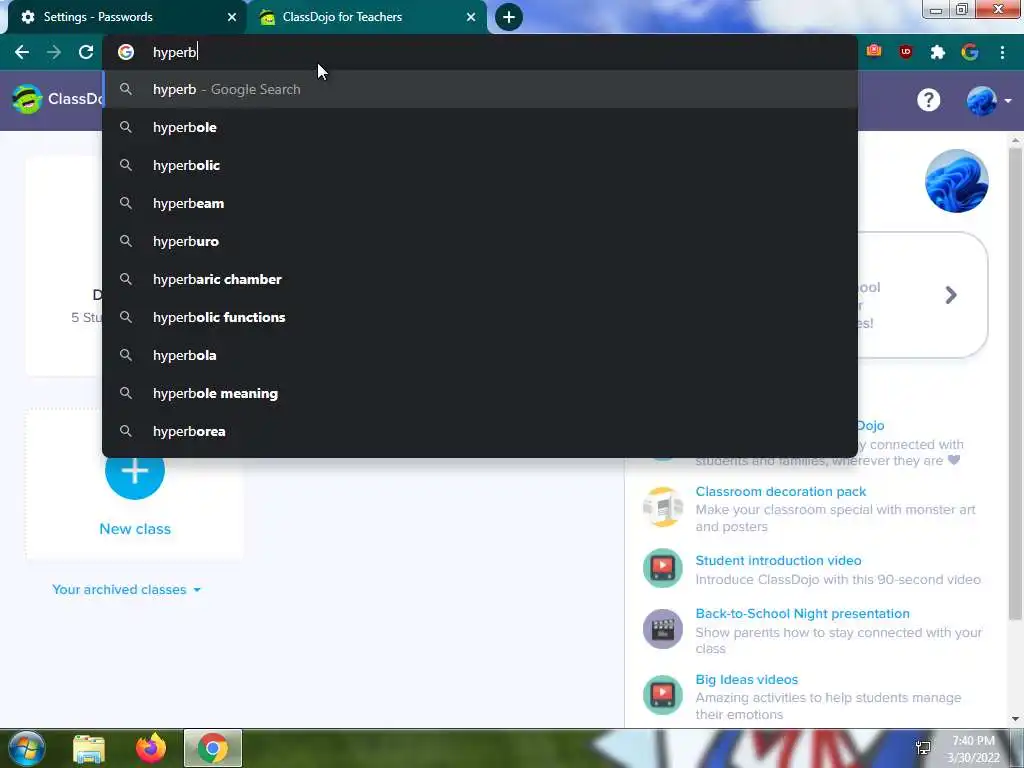Open 'Classroom decoration pack' link

[x=780, y=491]
